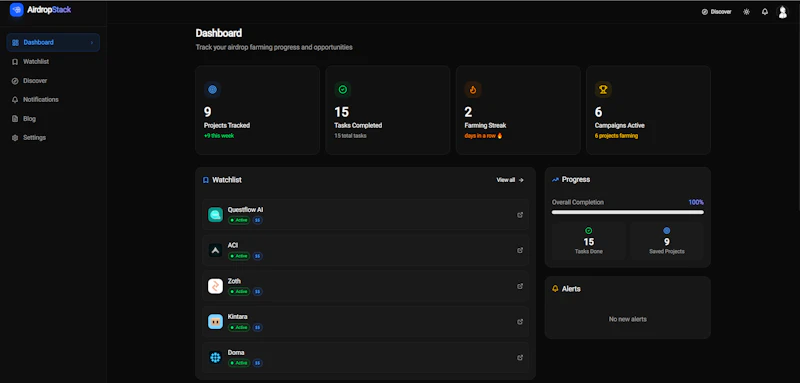Click the View all watchlist link
The height and width of the screenshot is (383, 800).
click(x=510, y=180)
